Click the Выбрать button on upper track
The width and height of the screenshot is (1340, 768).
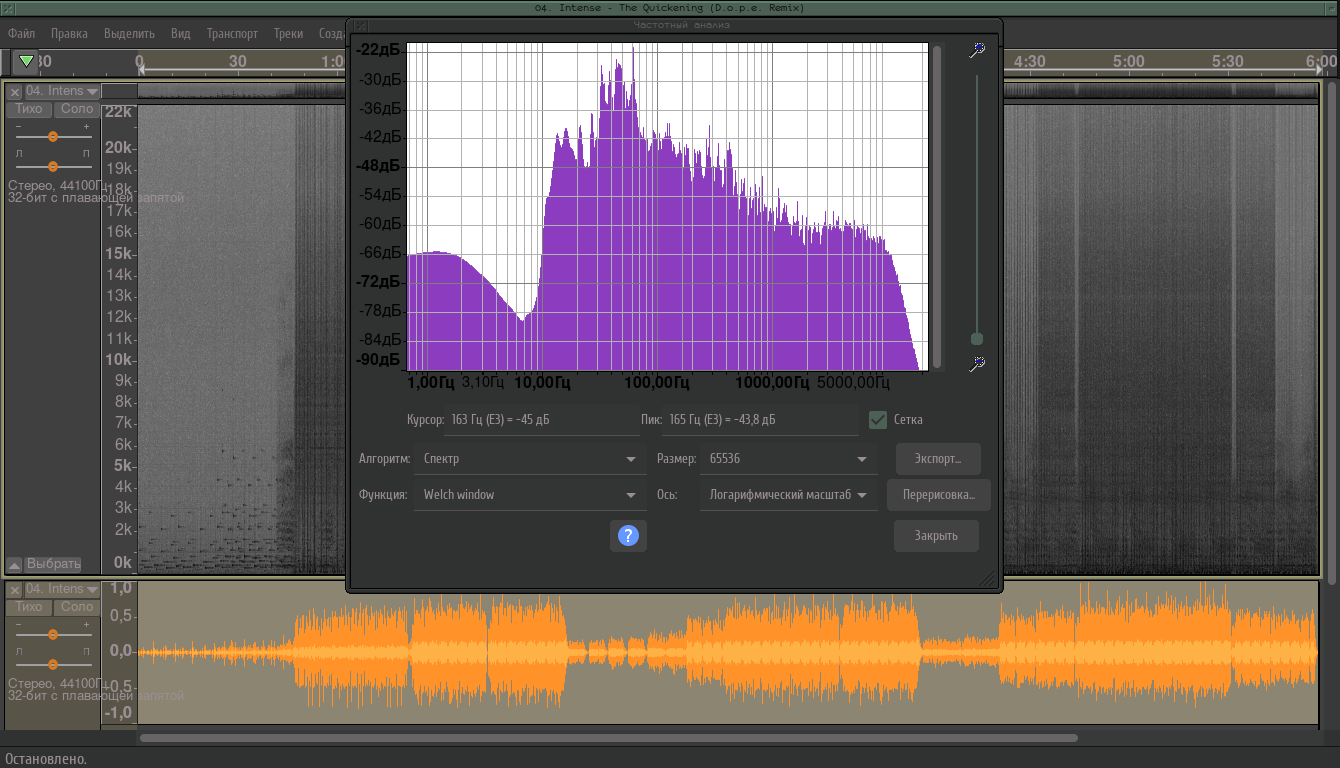click(53, 564)
